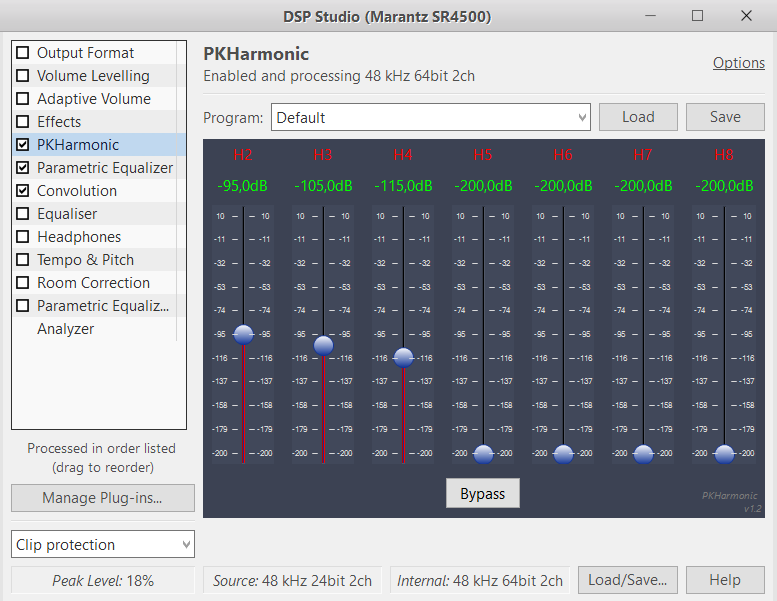Select the Room Correction list entry
This screenshot has width=777, height=601.
(x=94, y=282)
